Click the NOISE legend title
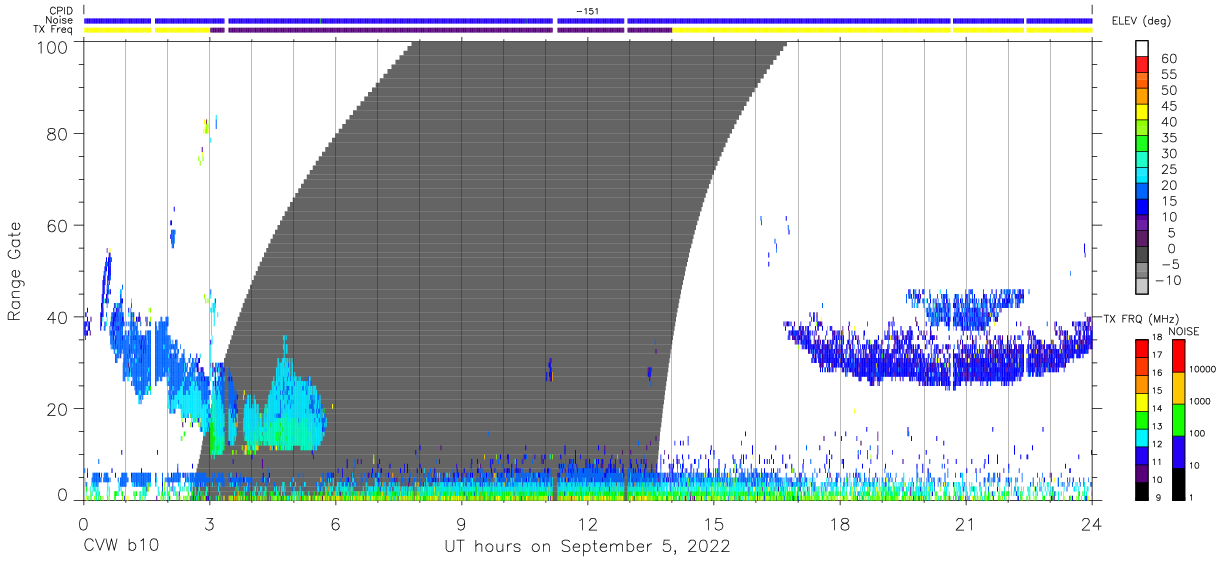 [1183, 331]
